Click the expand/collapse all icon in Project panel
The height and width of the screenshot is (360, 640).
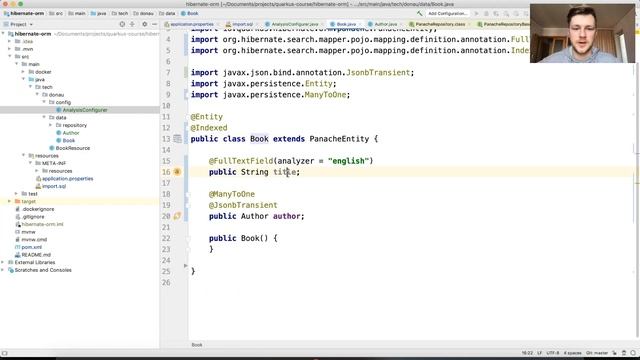click(x=132, y=24)
